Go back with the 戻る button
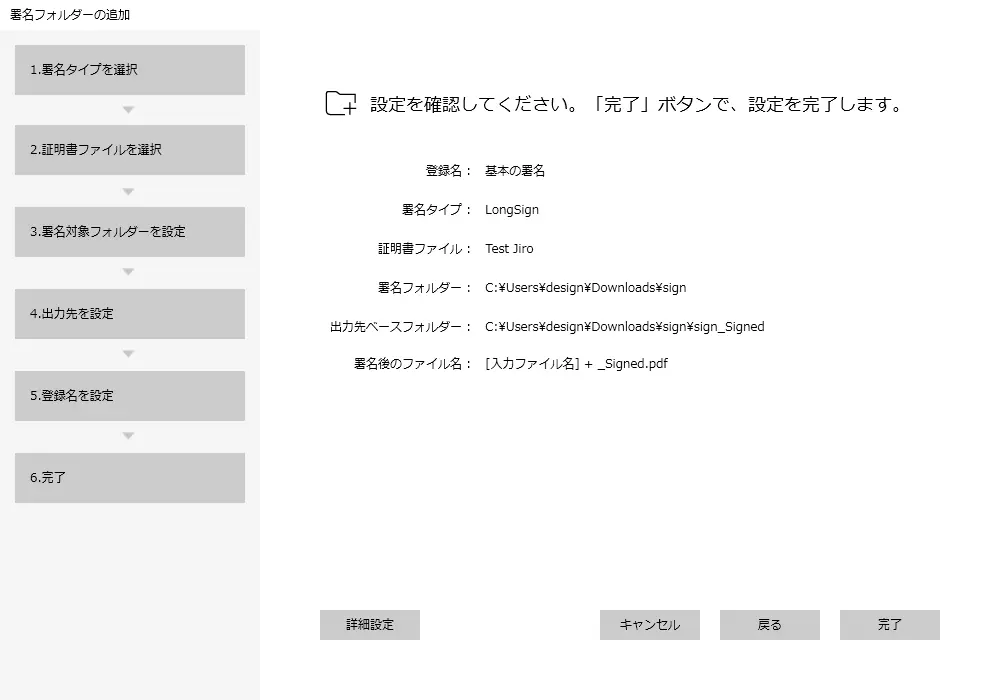Image resolution: width=1000 pixels, height=700 pixels. [770, 625]
